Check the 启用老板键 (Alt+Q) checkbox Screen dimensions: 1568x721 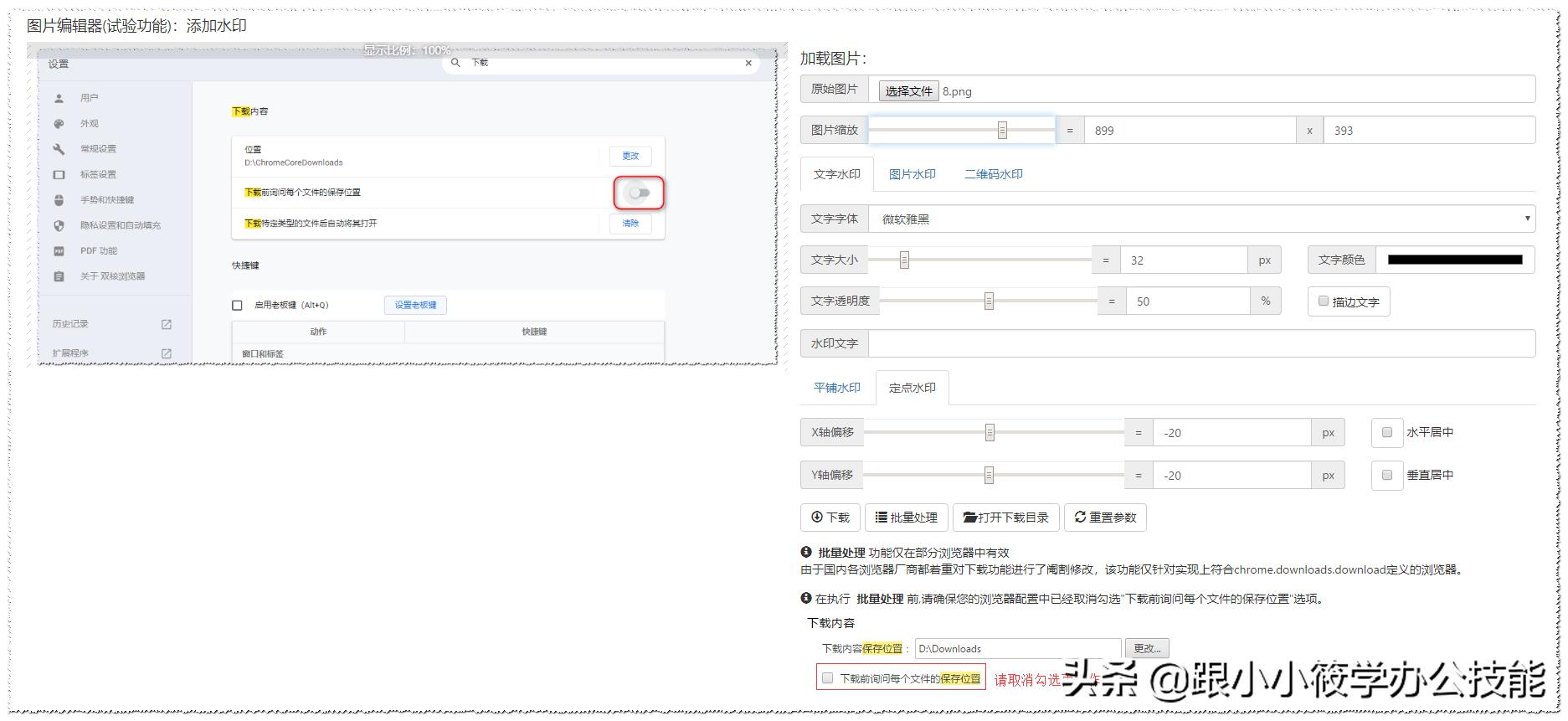(x=237, y=305)
